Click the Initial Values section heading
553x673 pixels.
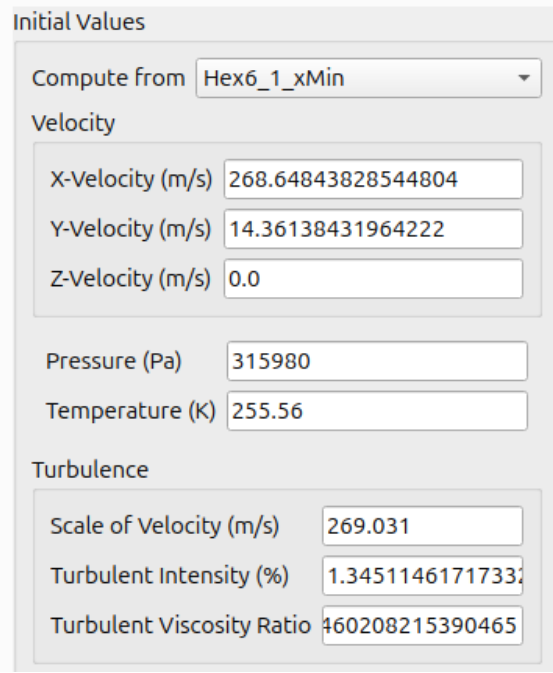pos(79,22)
